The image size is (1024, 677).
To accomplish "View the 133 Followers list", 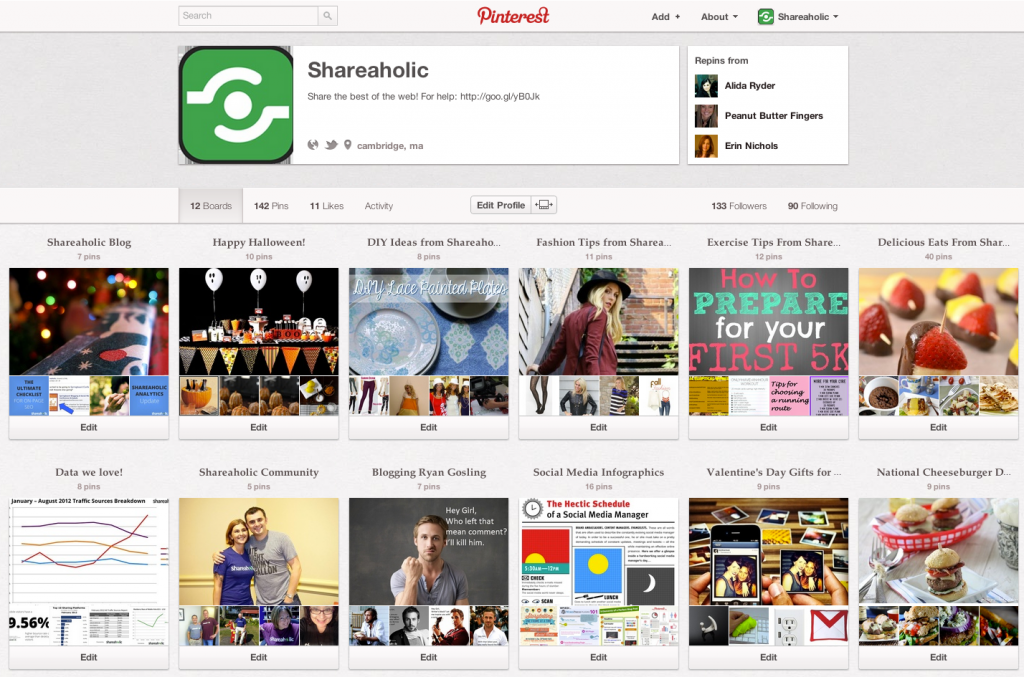I will [x=739, y=206].
